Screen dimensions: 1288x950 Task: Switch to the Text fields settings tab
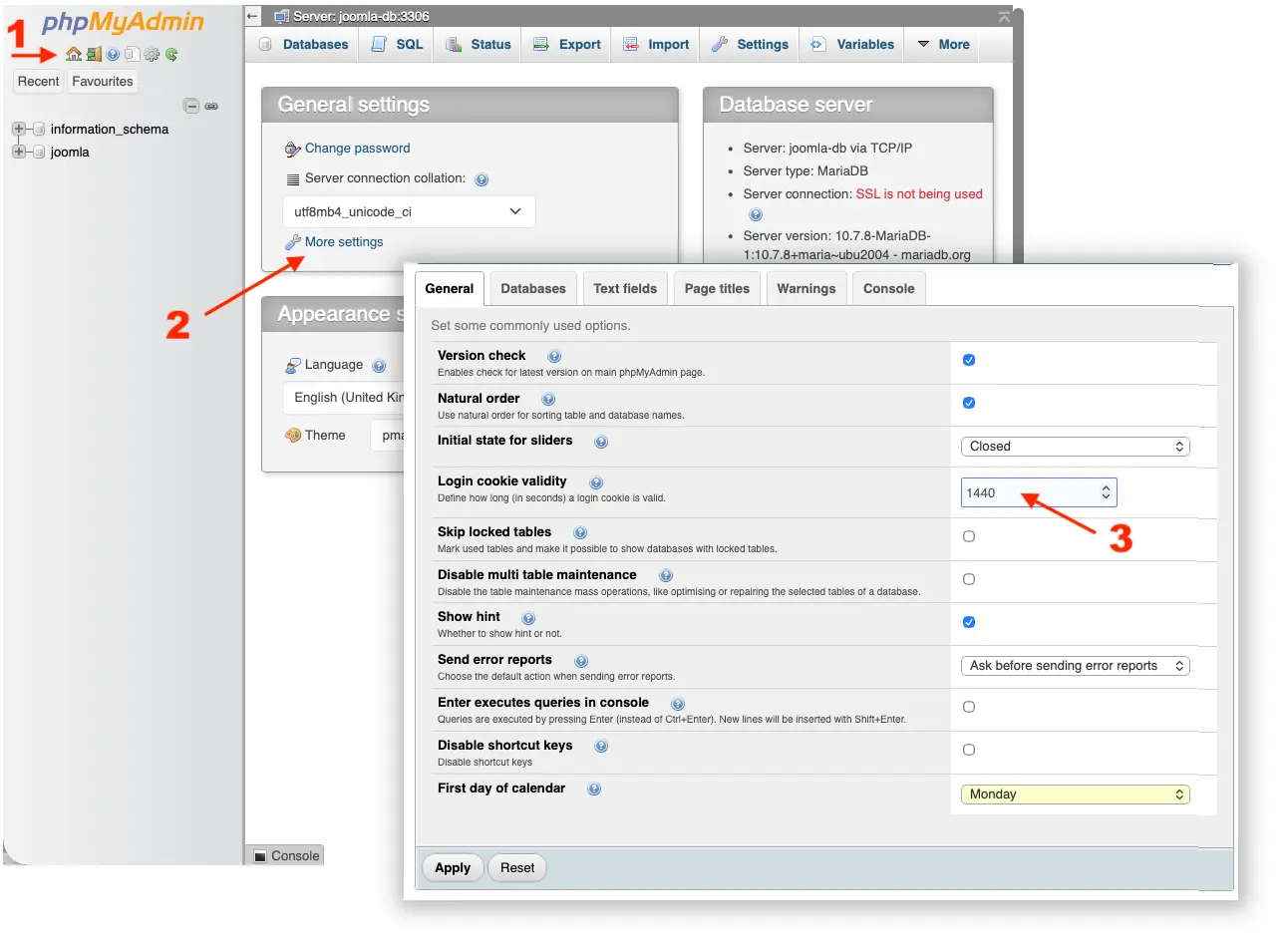pos(625,289)
